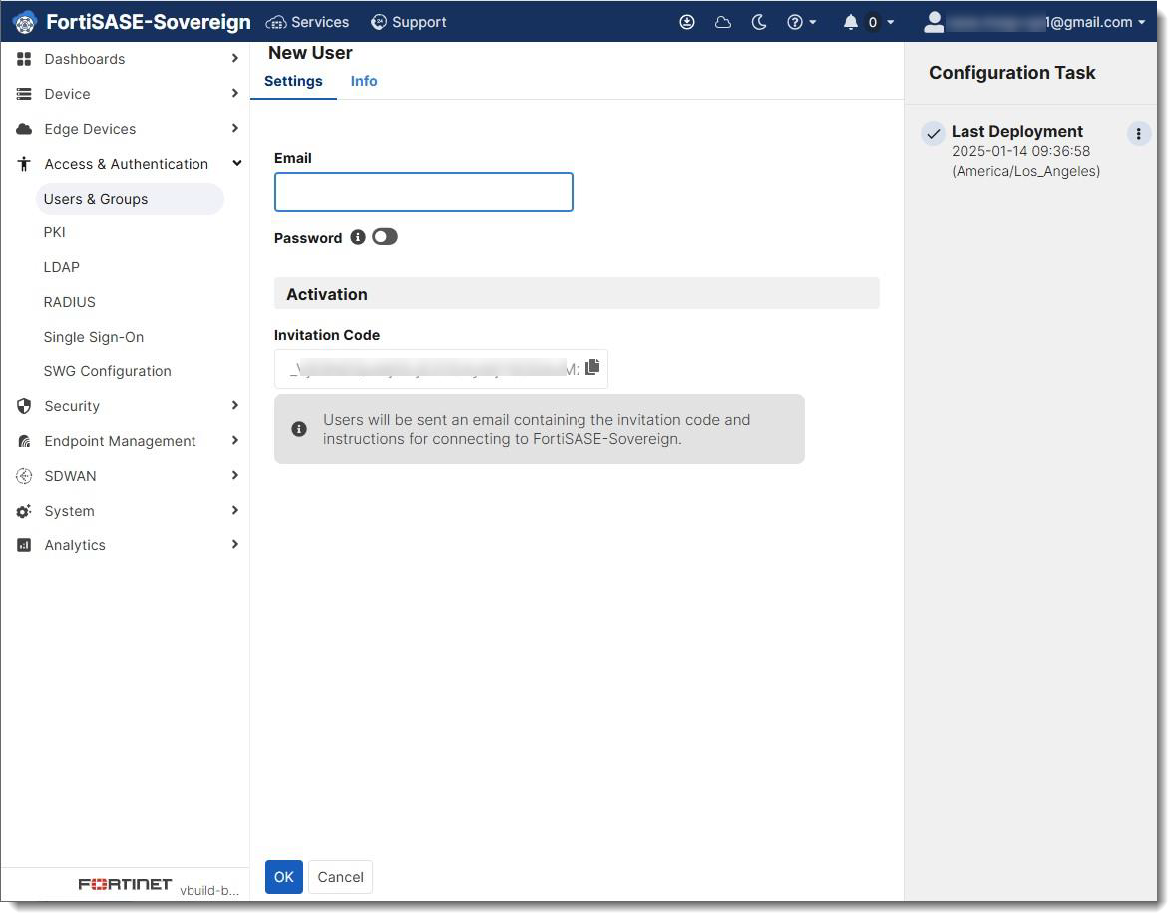The height and width of the screenshot is (921, 1176).
Task: Click the SDWAN sidebar icon
Action: 24,476
